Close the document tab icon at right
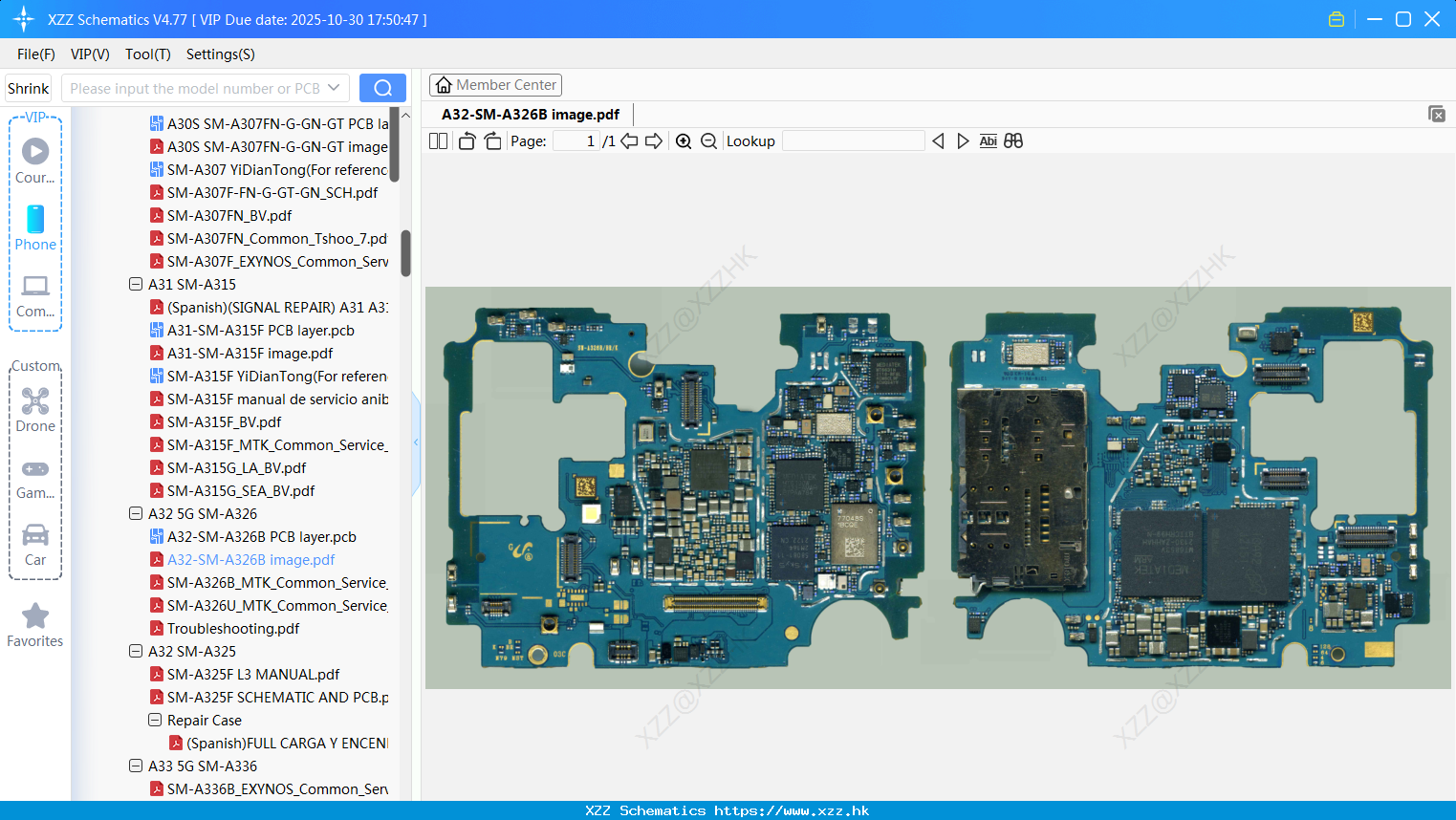This screenshot has height=820, width=1456. [x=1437, y=114]
